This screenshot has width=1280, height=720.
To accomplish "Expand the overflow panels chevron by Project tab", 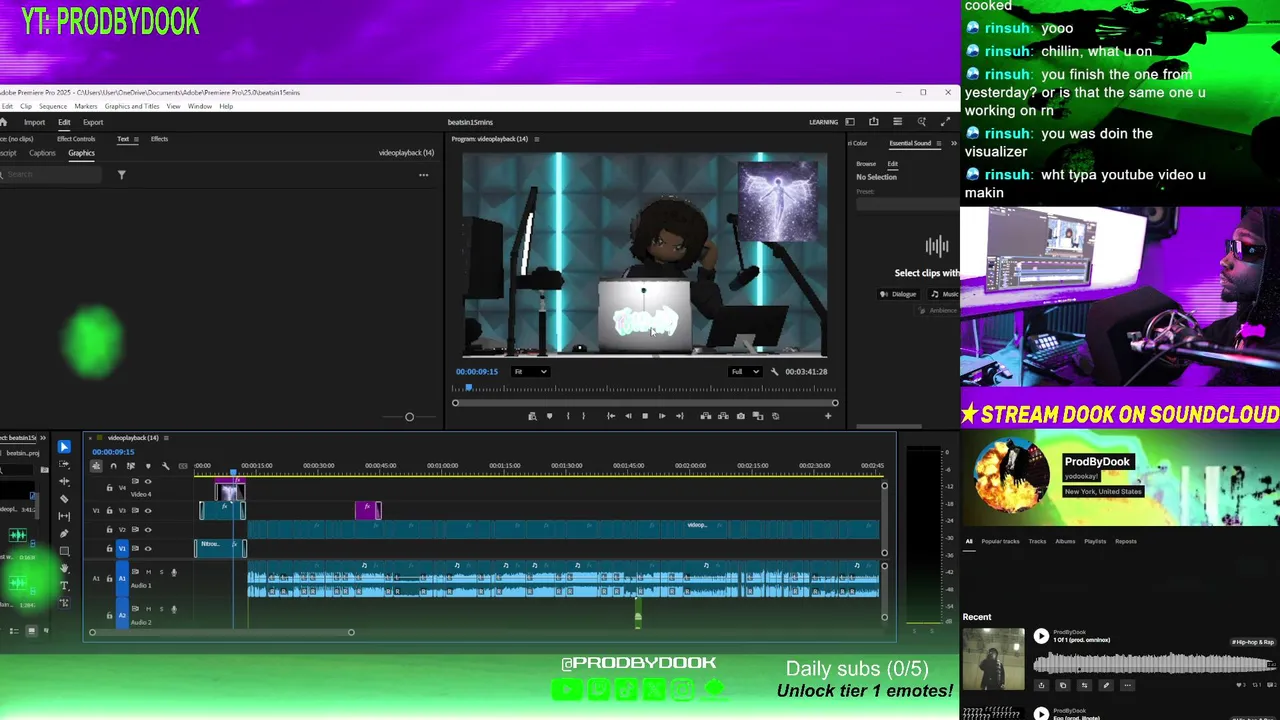I will click(x=42, y=437).
